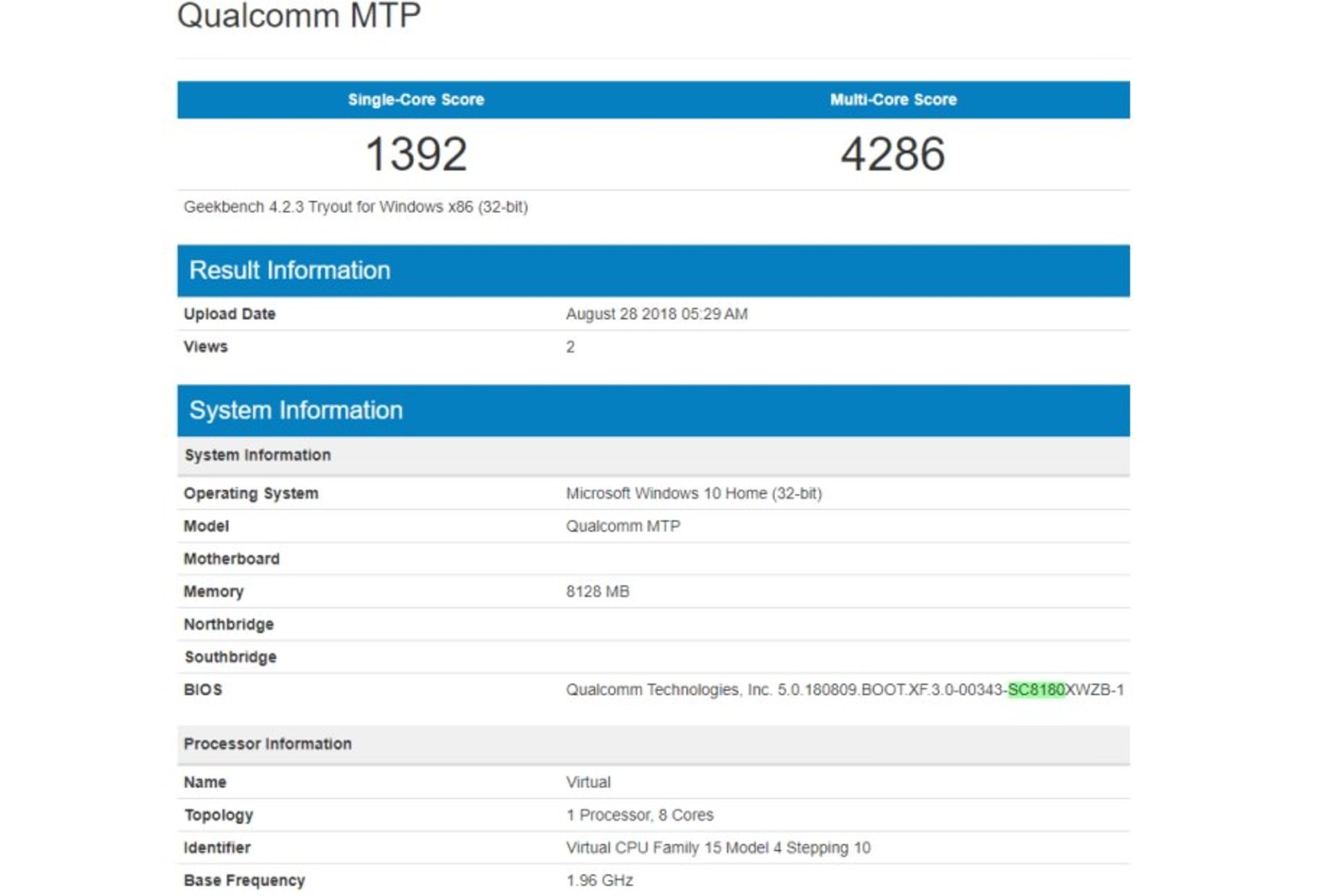Select the processor Name value Virtual

click(587, 782)
